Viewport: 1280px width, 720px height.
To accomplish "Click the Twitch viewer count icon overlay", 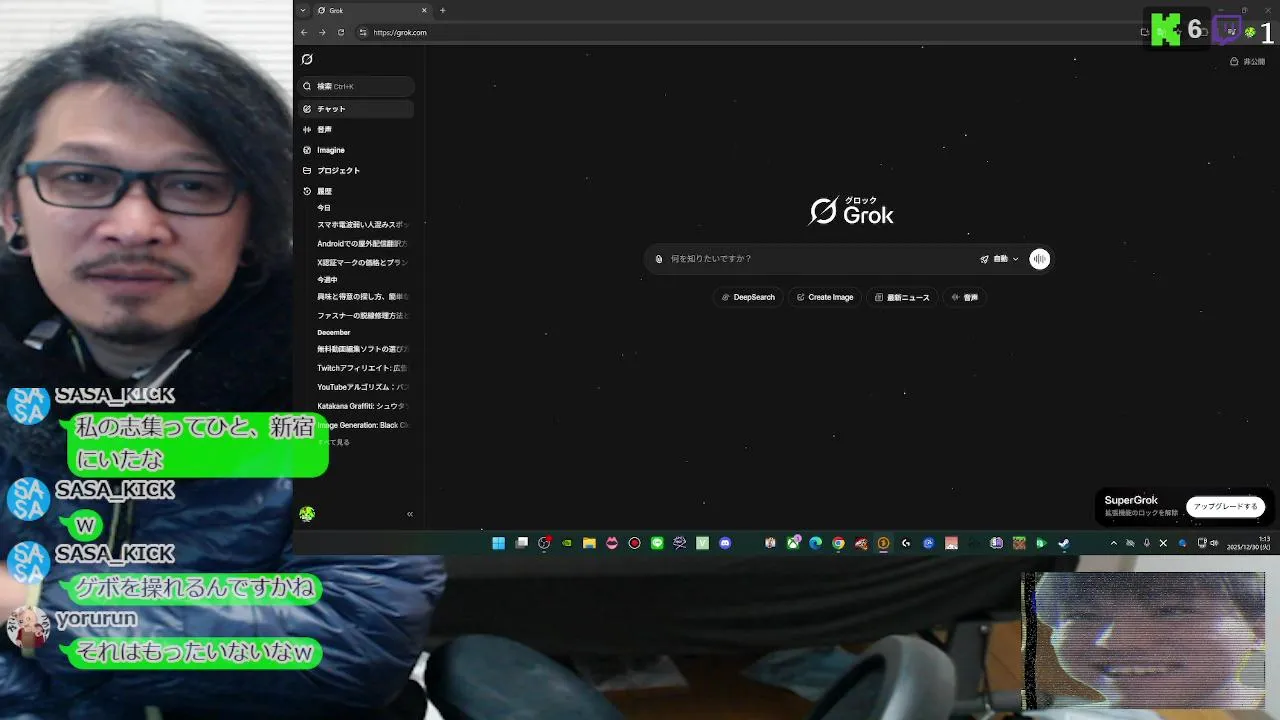I will click(1227, 28).
